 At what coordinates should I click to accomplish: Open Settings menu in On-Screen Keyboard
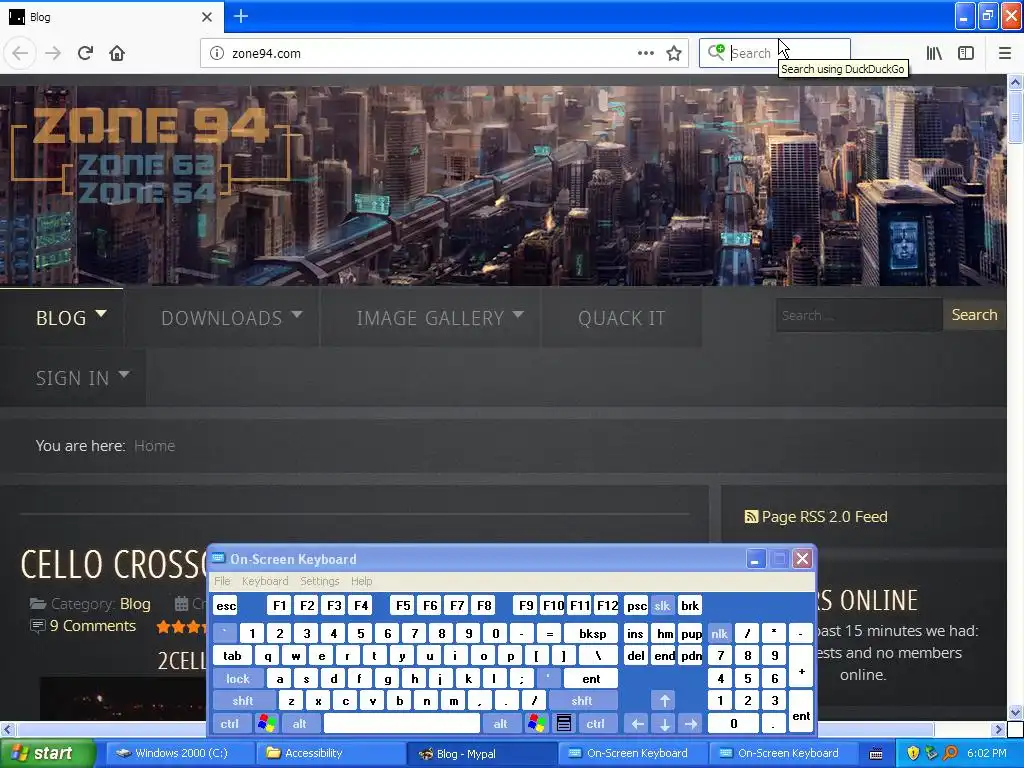point(319,581)
